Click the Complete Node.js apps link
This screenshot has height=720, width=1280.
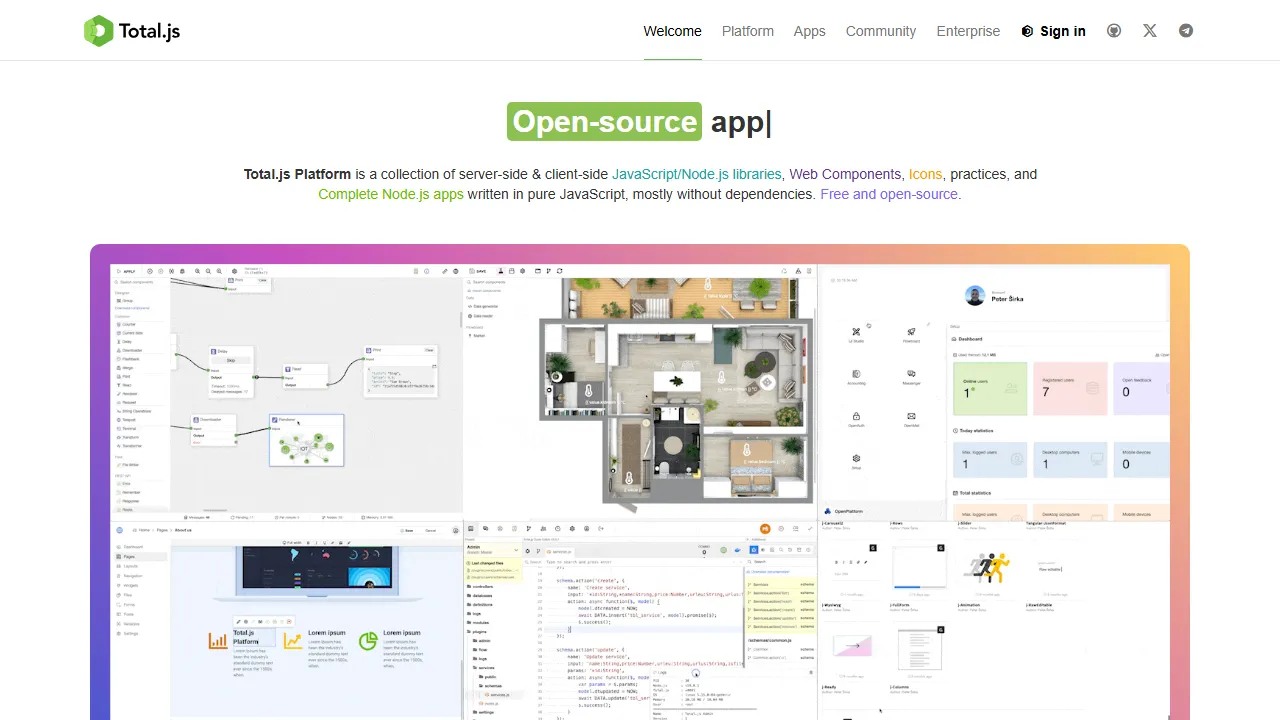click(391, 194)
